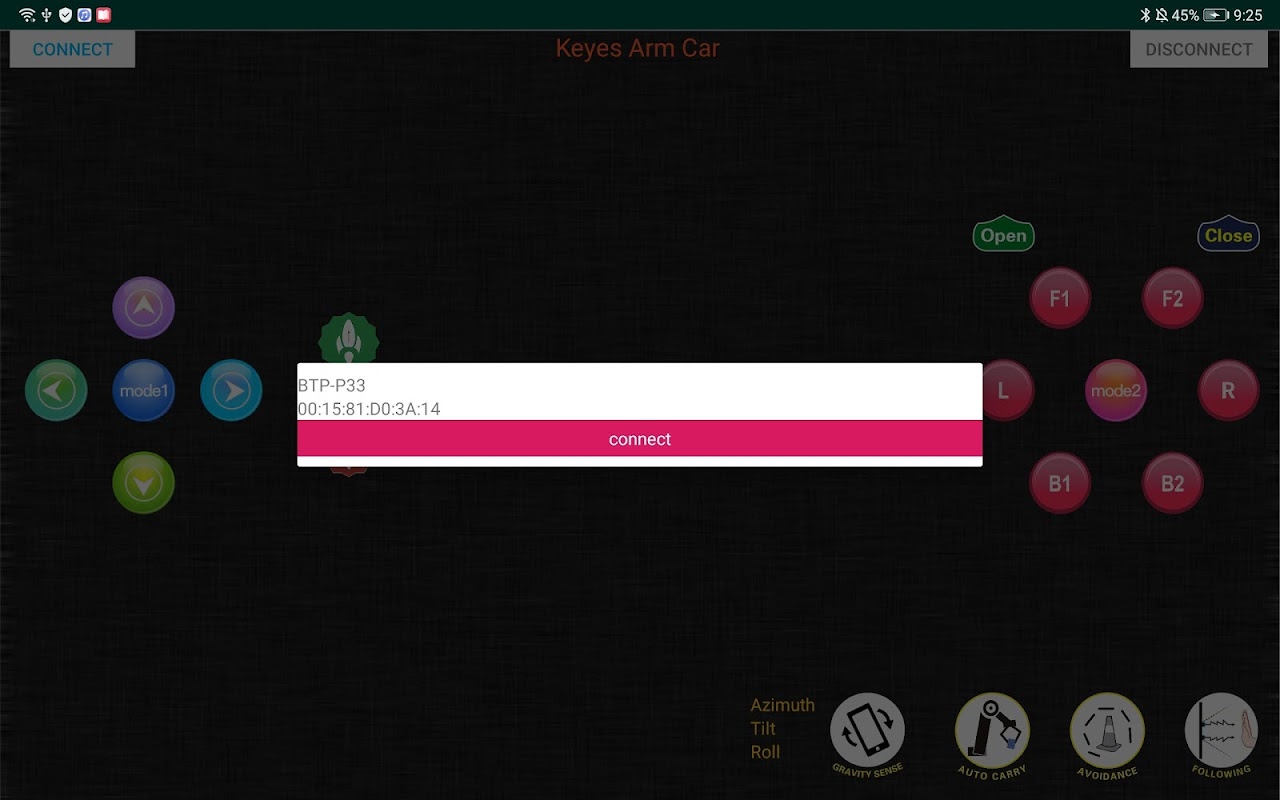Click the DISCONNECT button

tap(1198, 49)
